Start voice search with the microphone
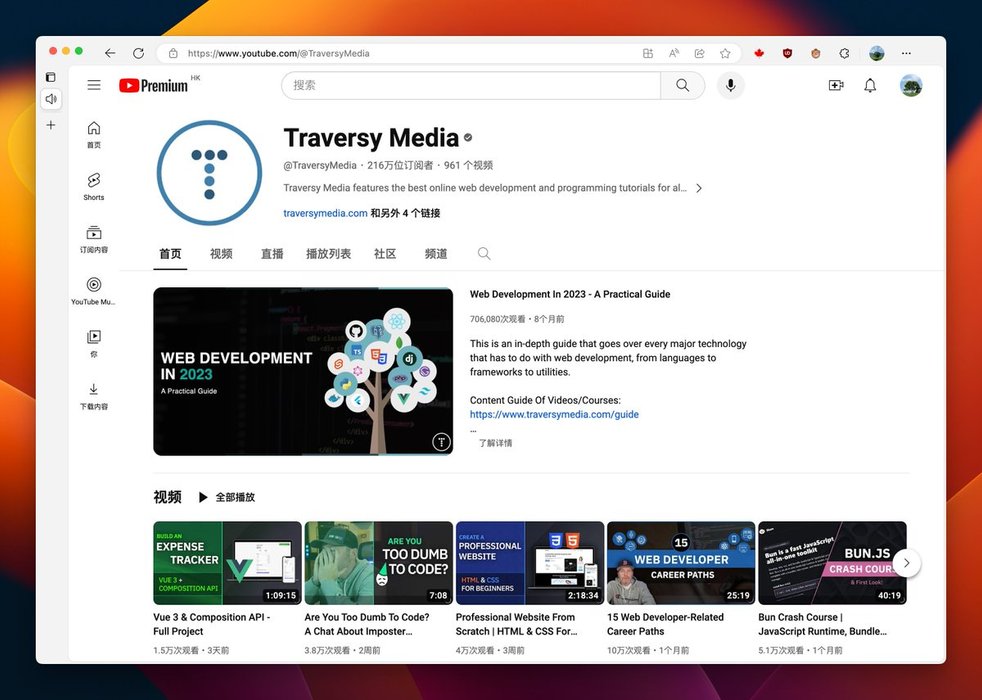 click(x=730, y=85)
